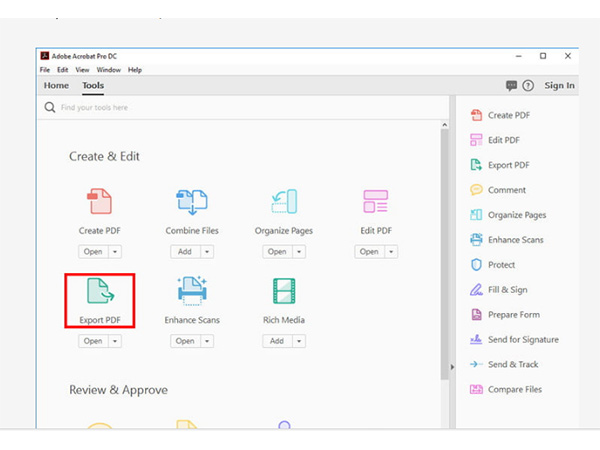Viewport: 600px width, 450px height.
Task: Open the Rich Media tool icon
Action: click(284, 291)
